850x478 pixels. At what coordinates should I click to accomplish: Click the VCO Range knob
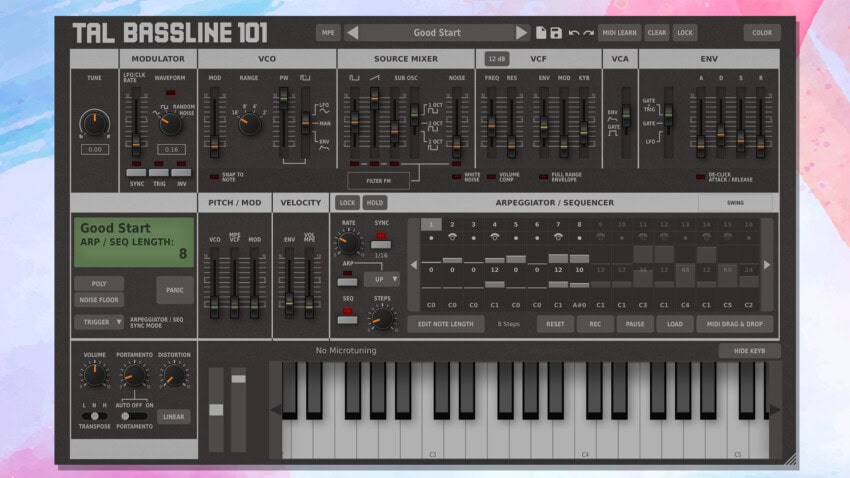click(x=249, y=124)
